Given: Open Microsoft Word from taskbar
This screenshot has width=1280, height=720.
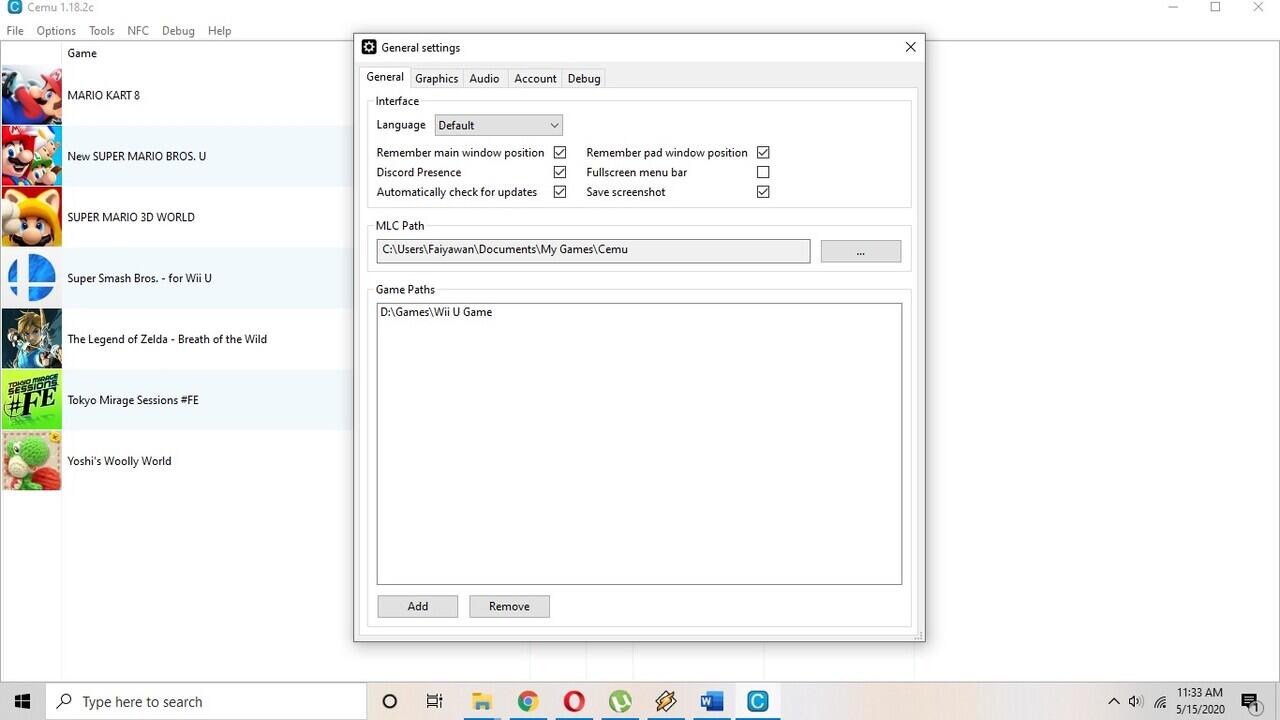Looking at the screenshot, I should pyautogui.click(x=712, y=701).
